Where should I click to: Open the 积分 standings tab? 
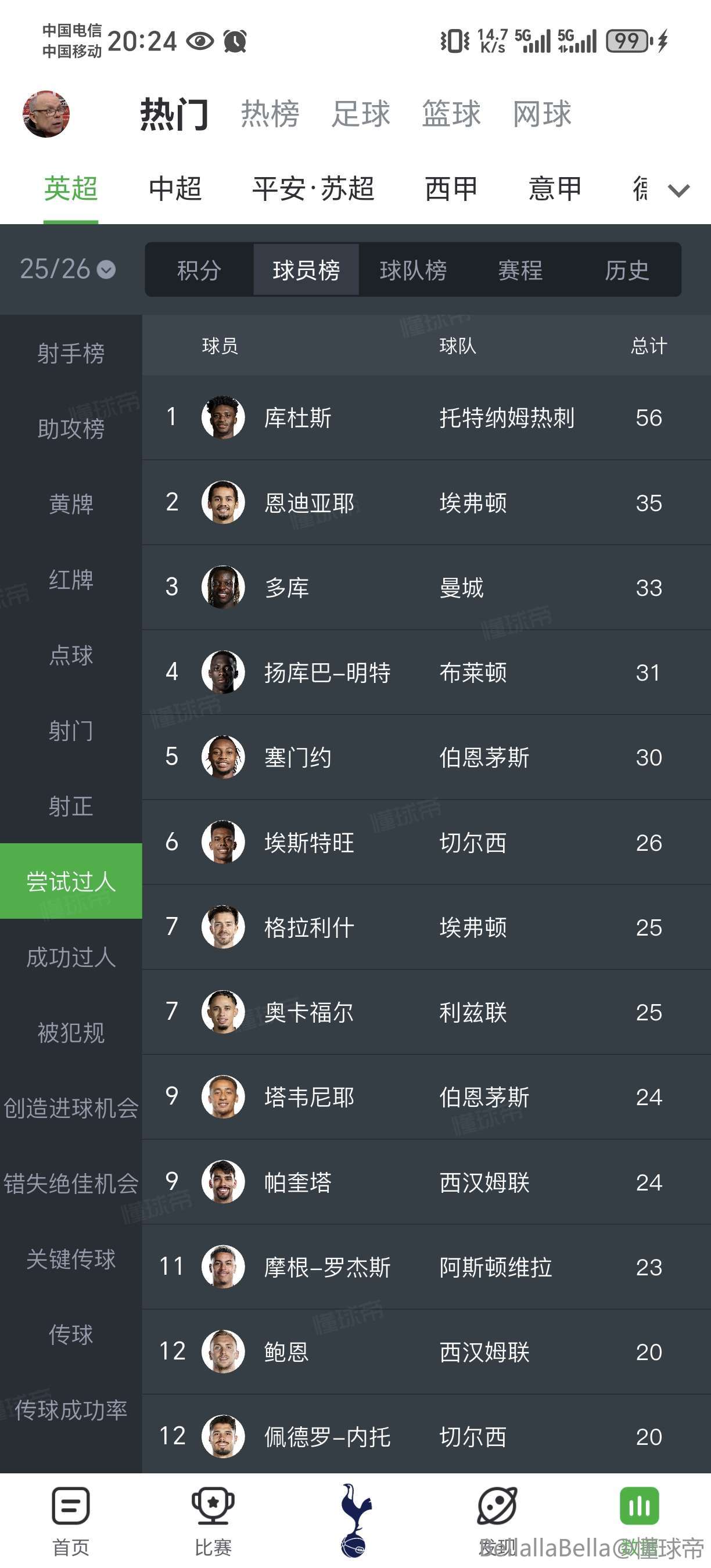199,269
